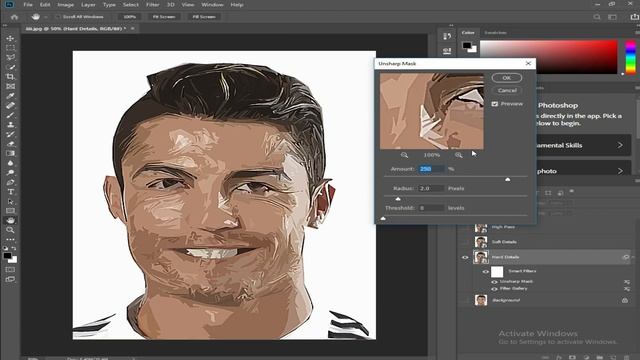Click the Background layer thumbnail
This screenshot has width=640, height=360.
coord(481,300)
